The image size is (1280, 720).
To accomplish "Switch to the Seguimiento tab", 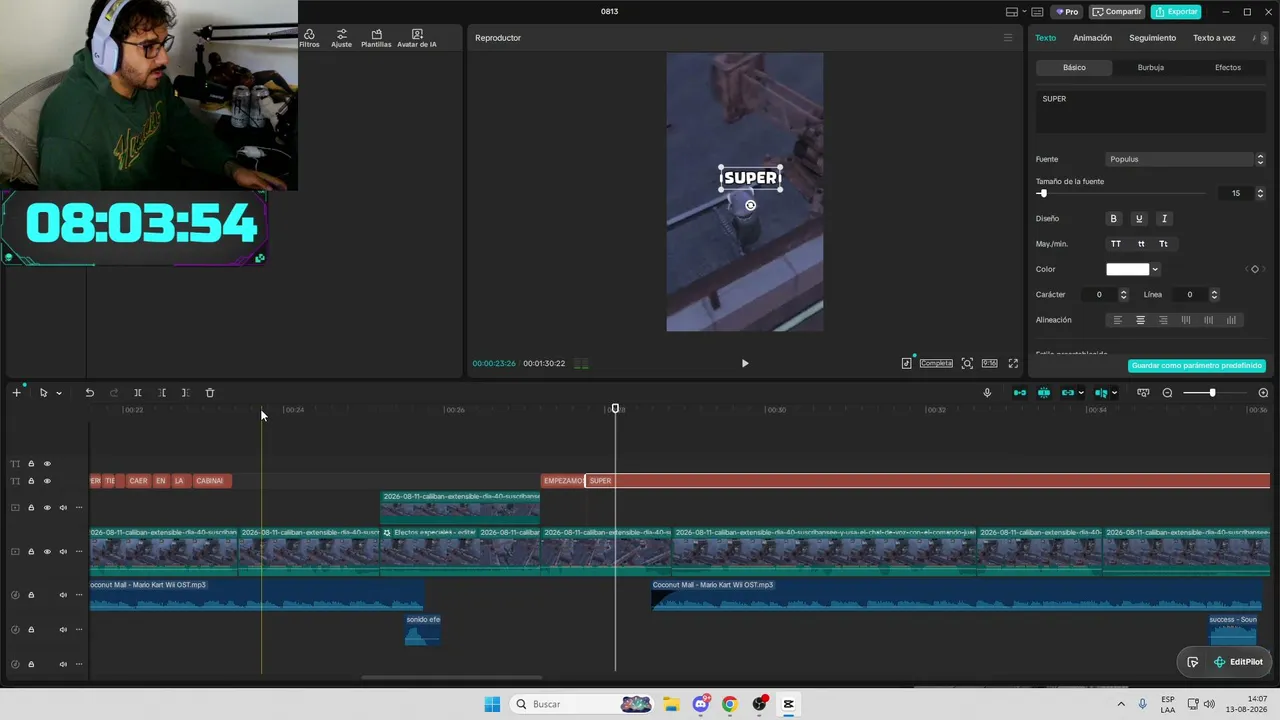I will [1152, 38].
